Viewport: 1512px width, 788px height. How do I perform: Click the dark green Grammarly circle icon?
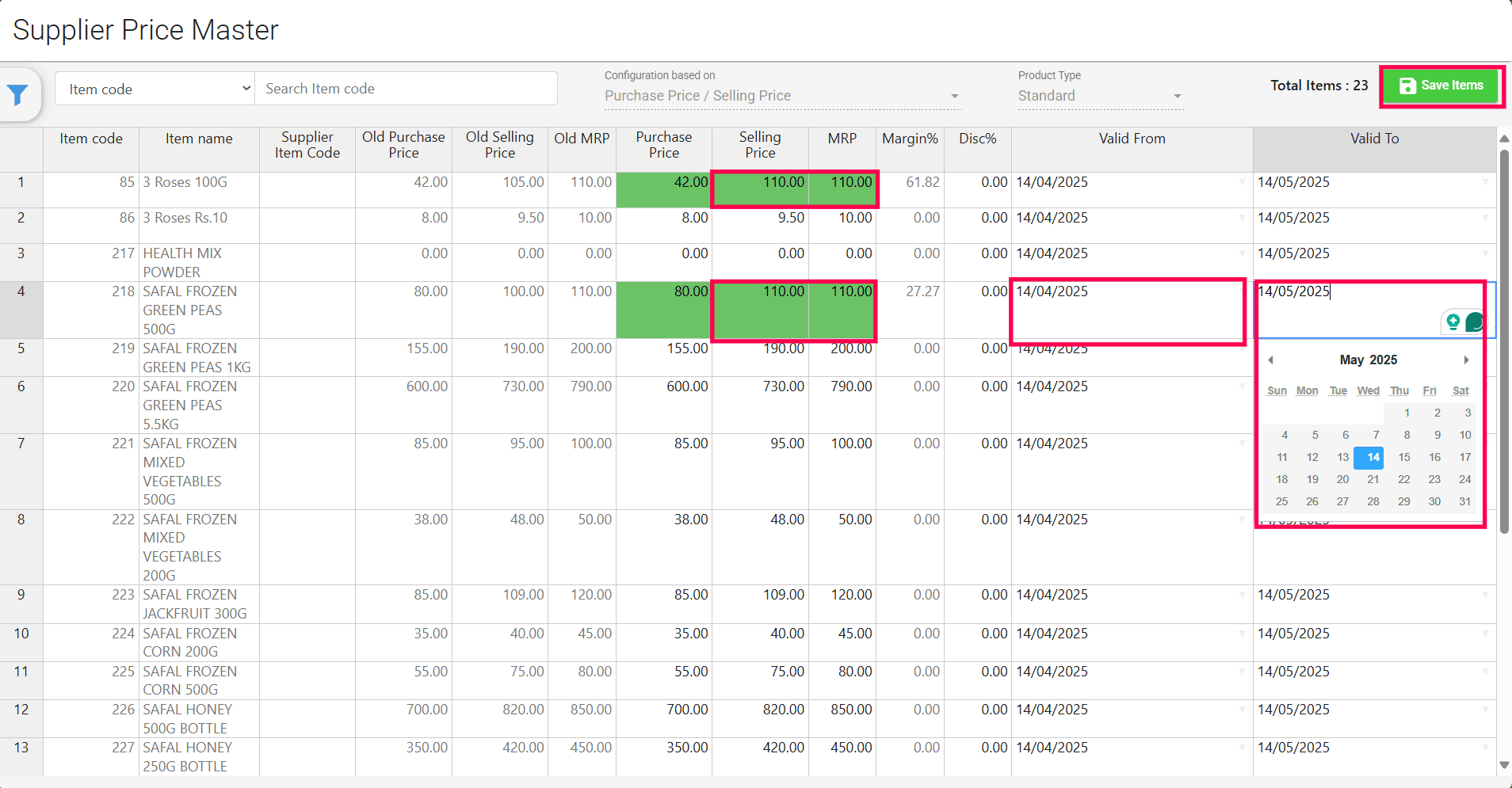tap(1474, 322)
